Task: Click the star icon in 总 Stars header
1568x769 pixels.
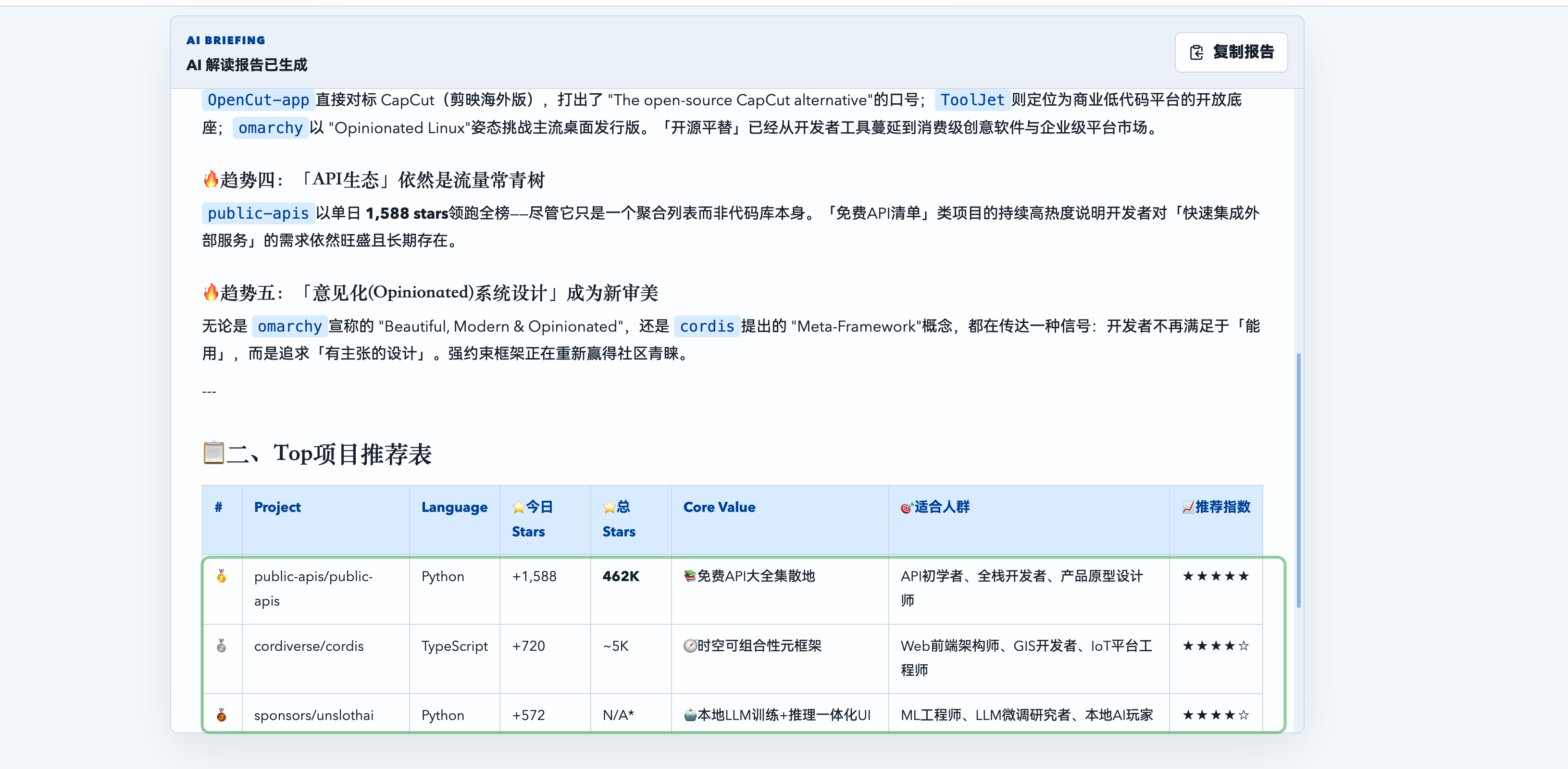Action: pos(610,507)
